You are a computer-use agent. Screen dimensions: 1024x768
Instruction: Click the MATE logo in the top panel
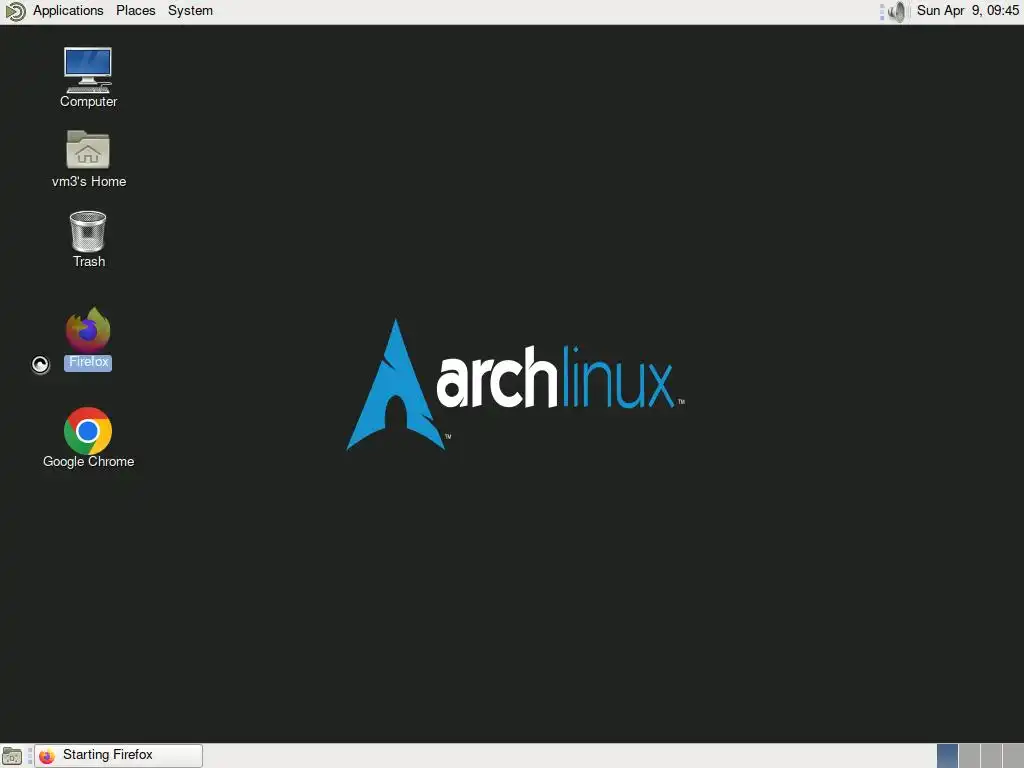[14, 11]
